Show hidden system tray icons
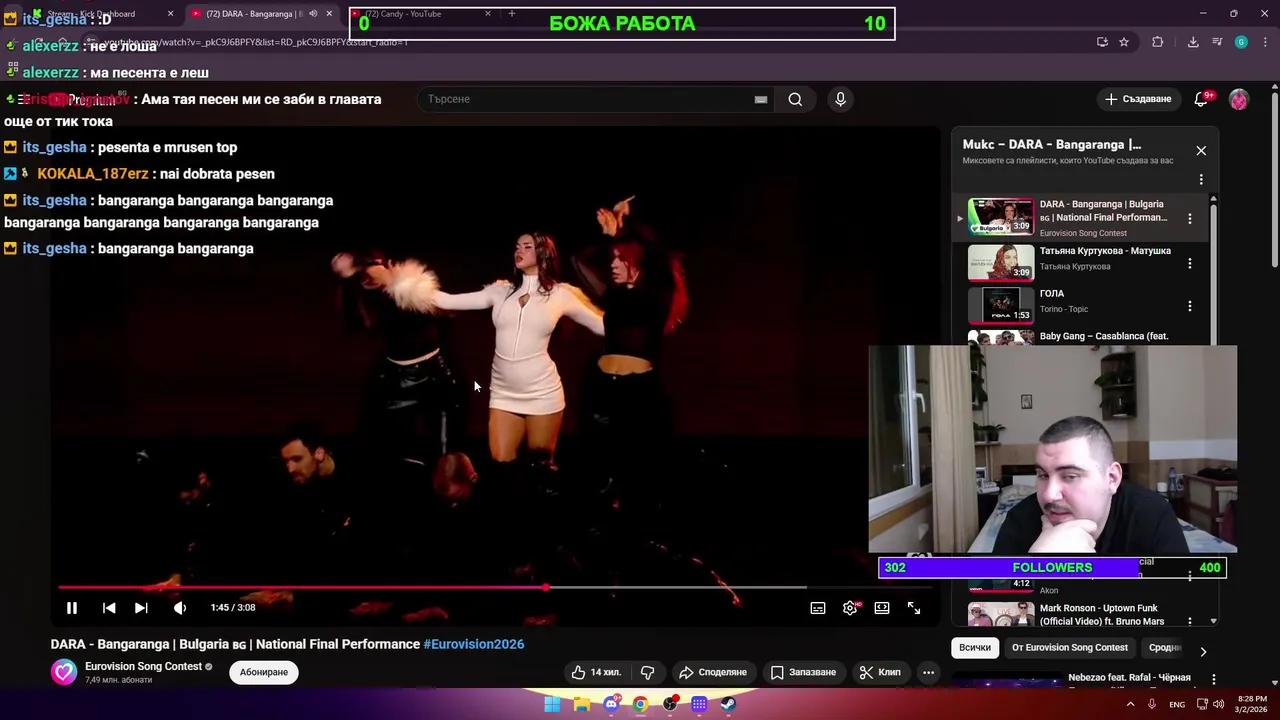The width and height of the screenshot is (1280, 720). tap(1131, 704)
